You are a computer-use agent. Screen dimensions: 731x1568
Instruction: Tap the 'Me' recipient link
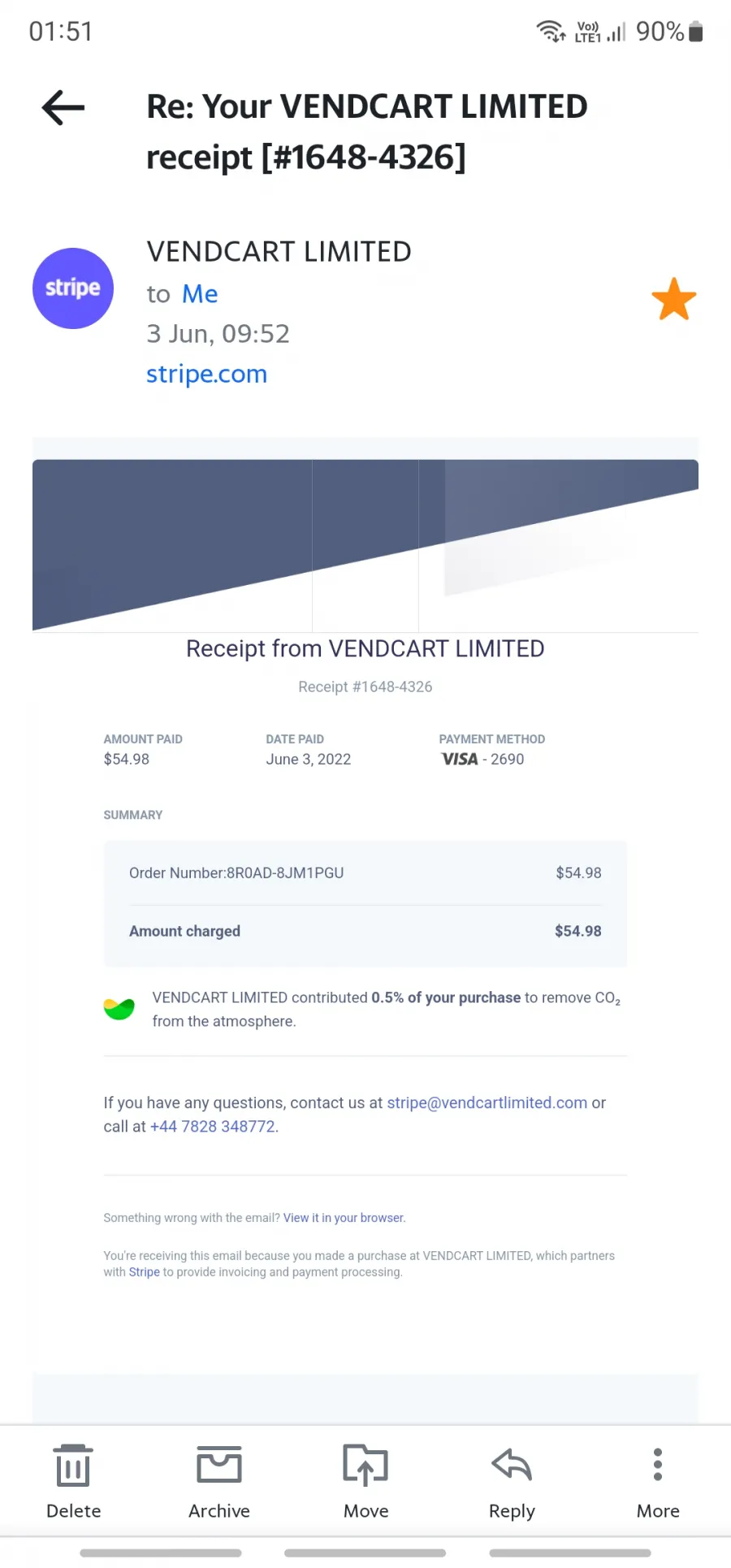(200, 294)
